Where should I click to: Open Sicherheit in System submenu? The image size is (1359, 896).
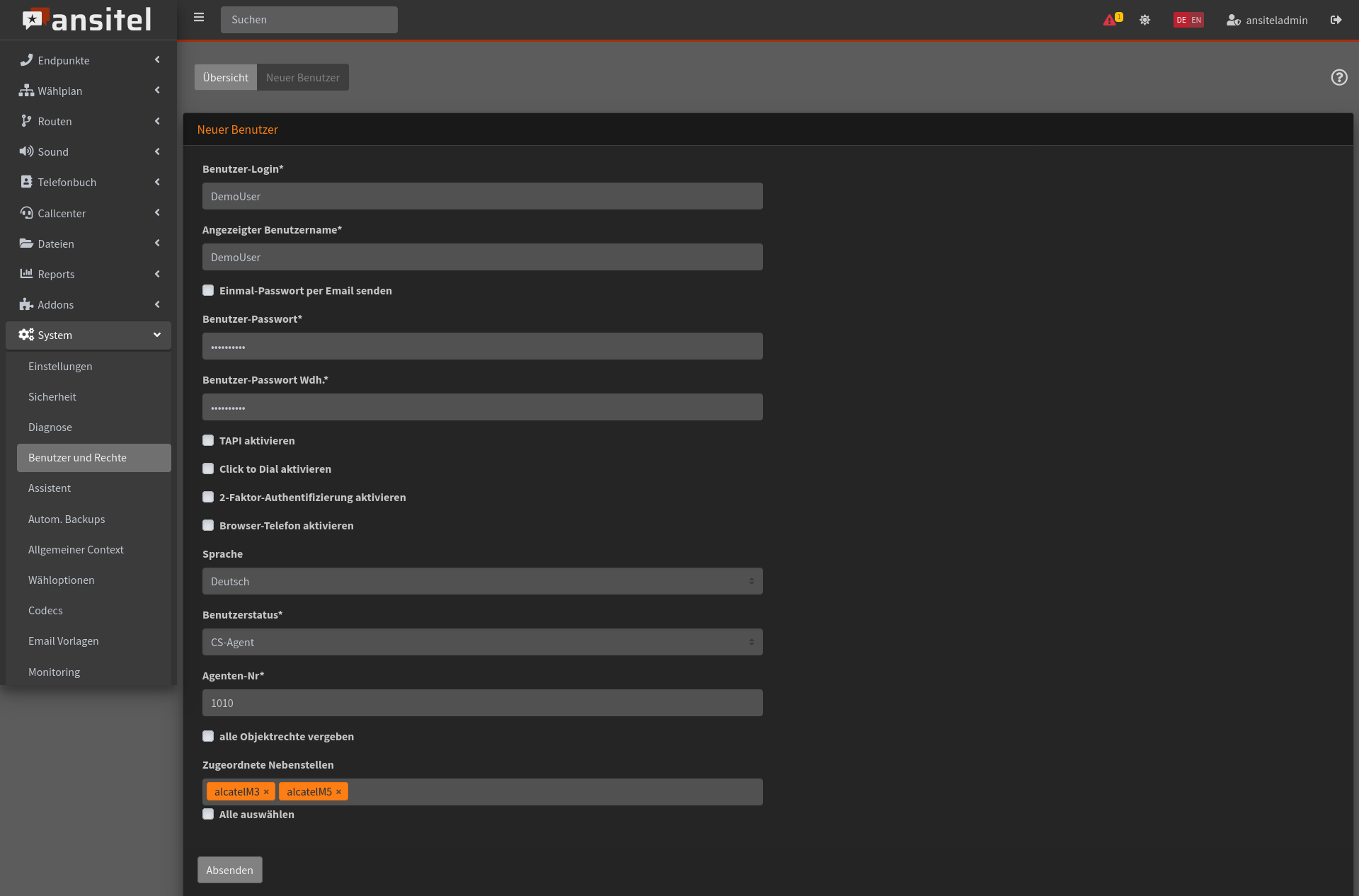pos(52,396)
